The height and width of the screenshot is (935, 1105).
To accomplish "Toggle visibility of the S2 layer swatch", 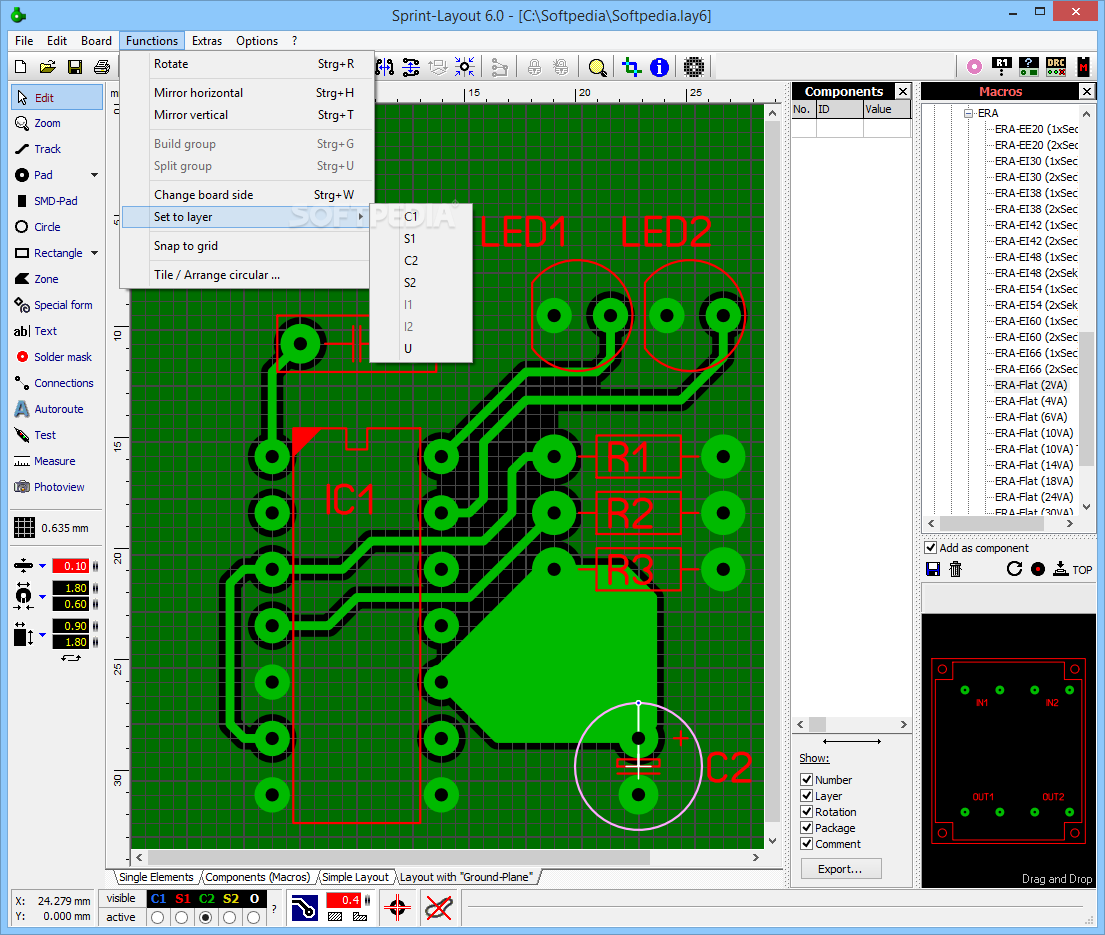I will pos(230,899).
